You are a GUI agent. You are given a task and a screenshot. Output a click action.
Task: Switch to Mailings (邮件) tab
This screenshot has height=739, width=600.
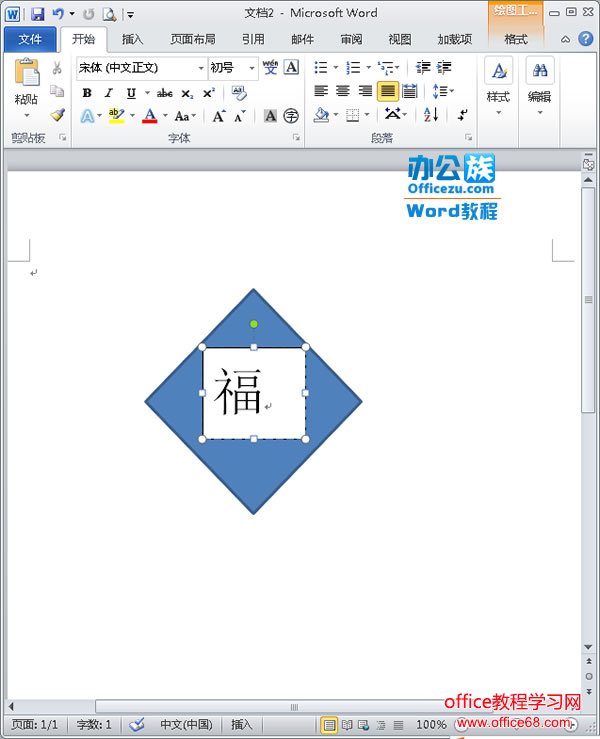[x=303, y=39]
